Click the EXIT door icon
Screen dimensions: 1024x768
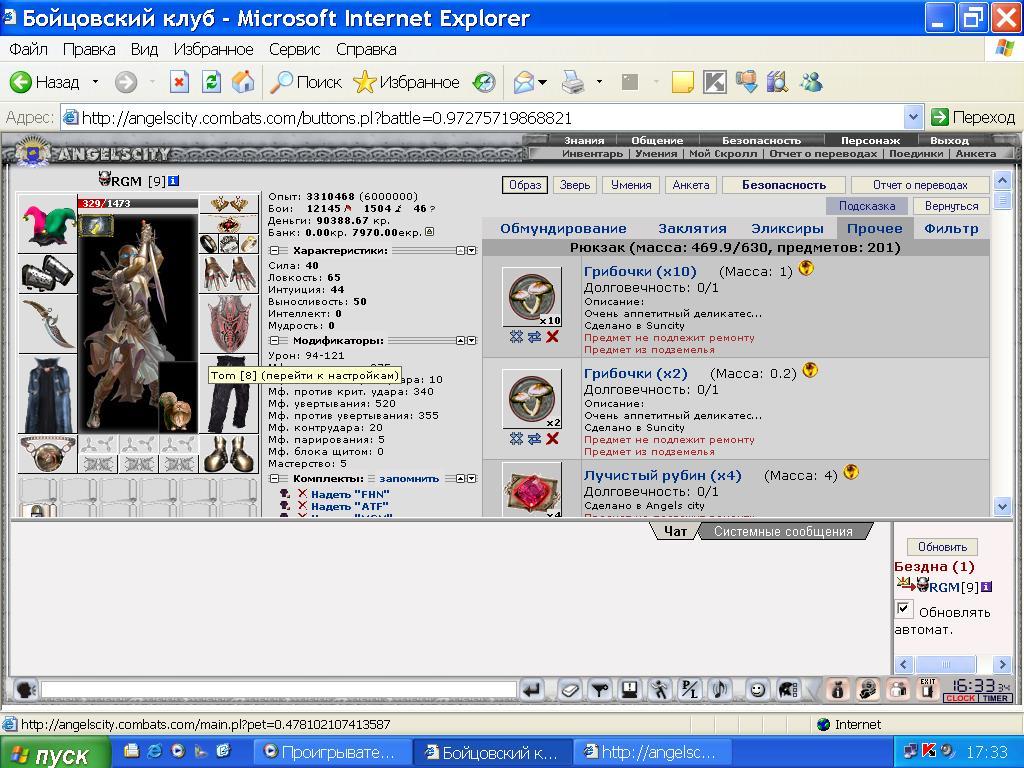(x=927, y=689)
